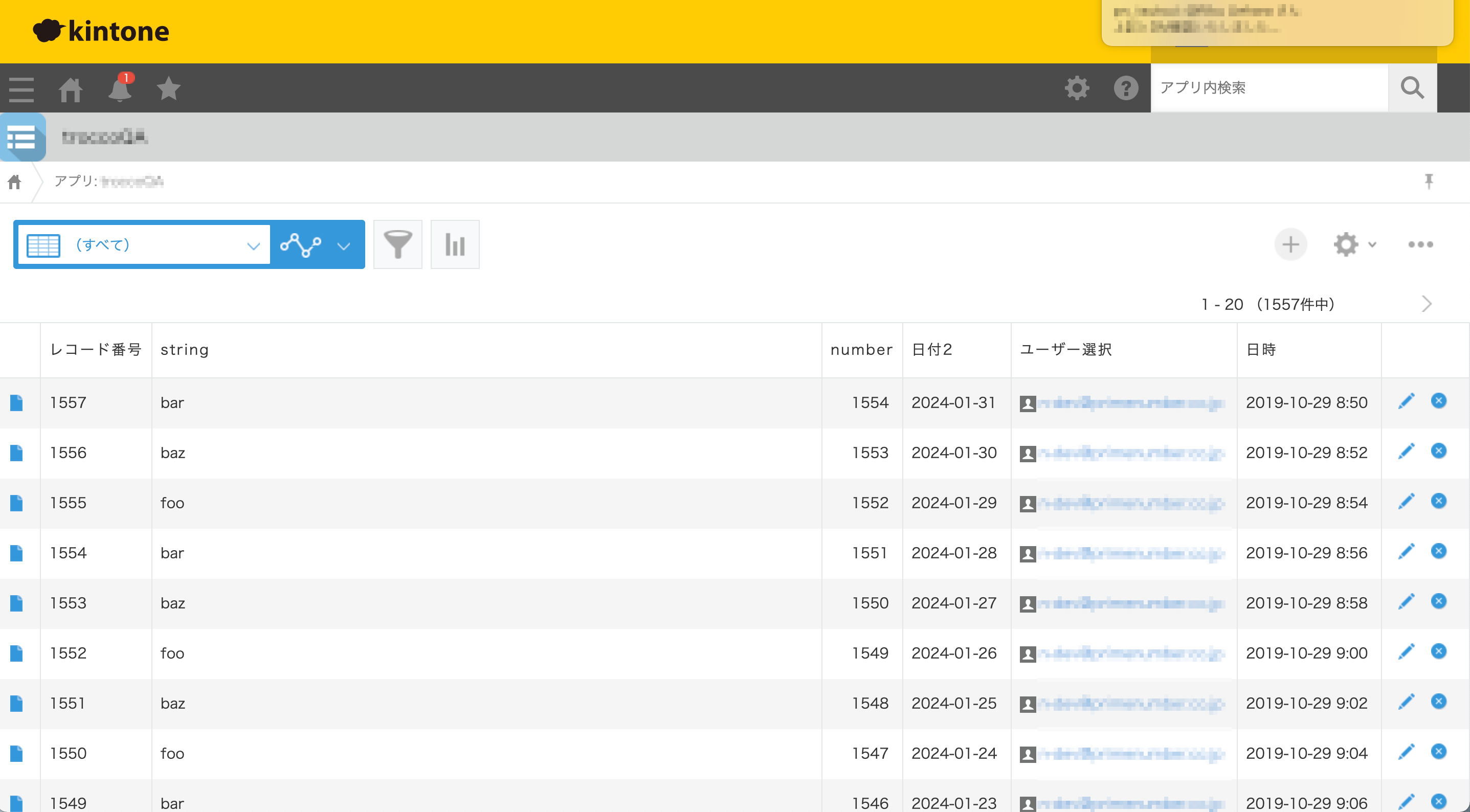Viewport: 1470px width, 812px height.
Task: Open record 1553 detail document icon
Action: coord(16,602)
